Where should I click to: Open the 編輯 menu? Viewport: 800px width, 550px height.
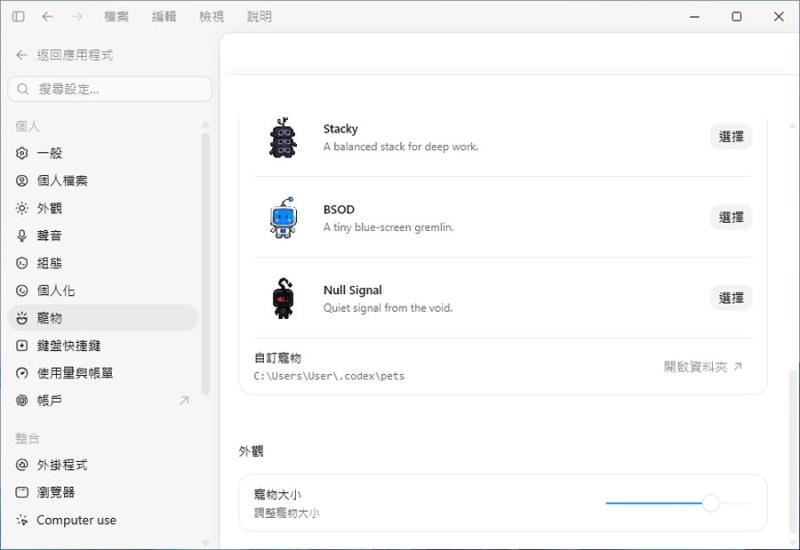click(x=164, y=17)
